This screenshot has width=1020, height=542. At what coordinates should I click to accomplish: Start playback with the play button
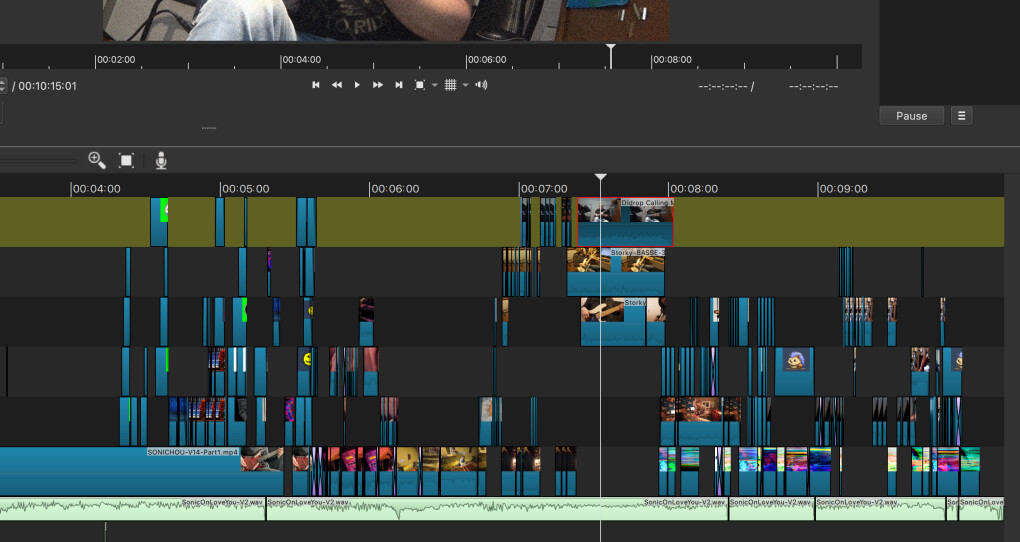click(x=357, y=85)
